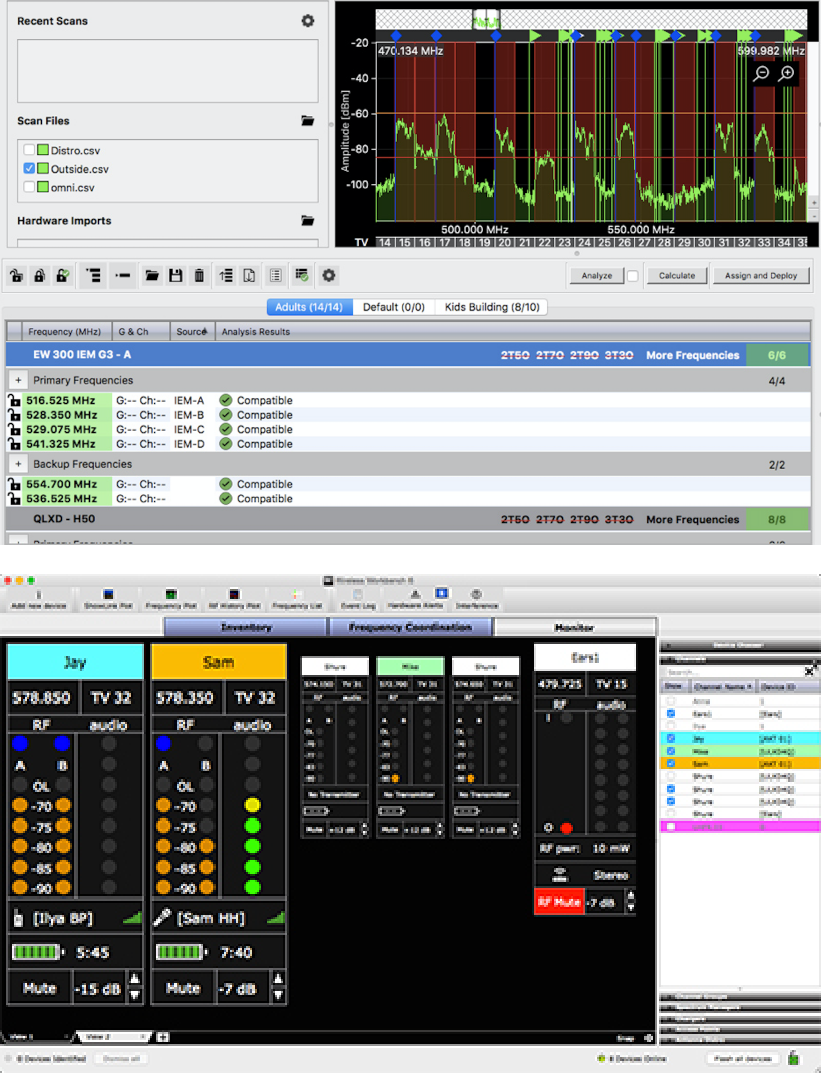Open the Inventory tab
Screen dimensions: 821x1073
point(246,627)
